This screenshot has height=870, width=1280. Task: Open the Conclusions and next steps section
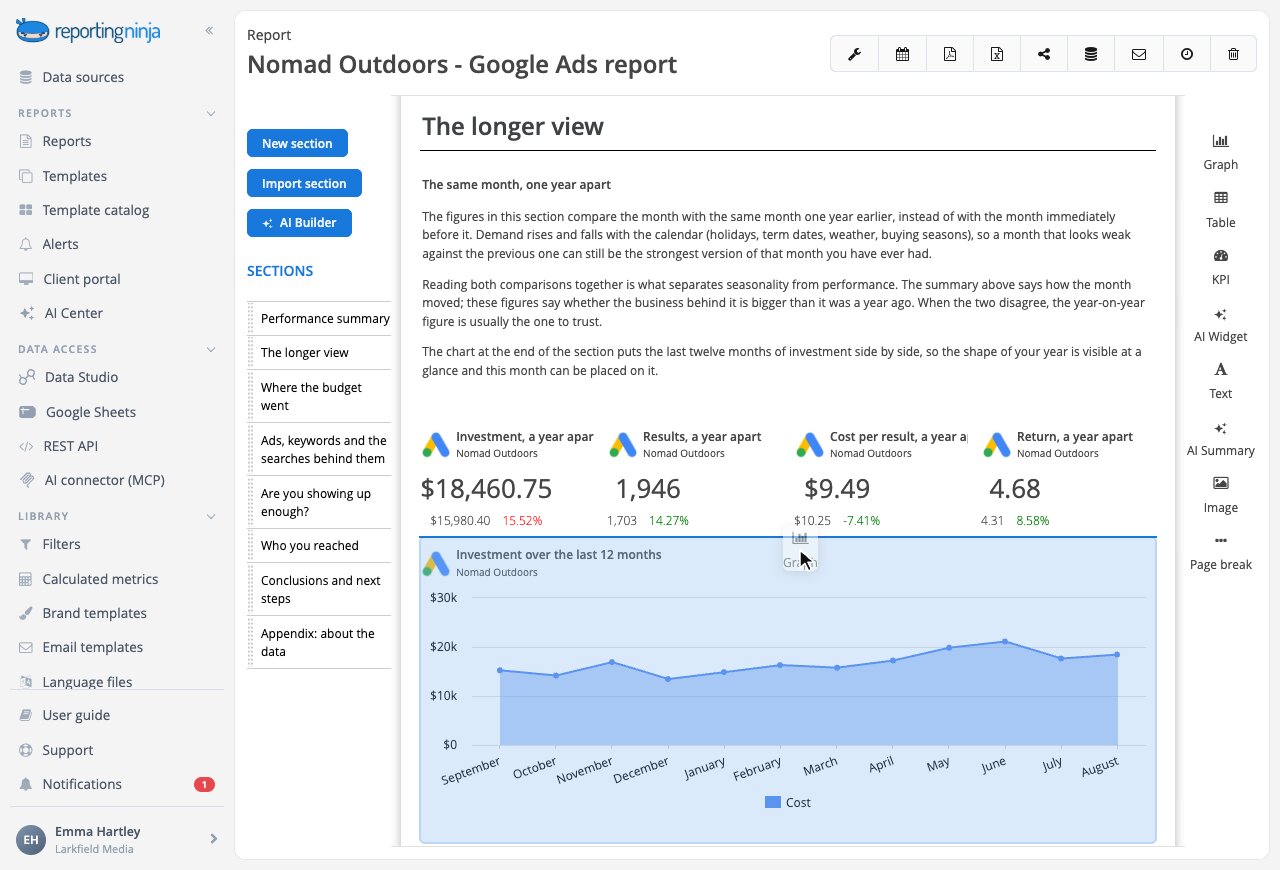319,590
